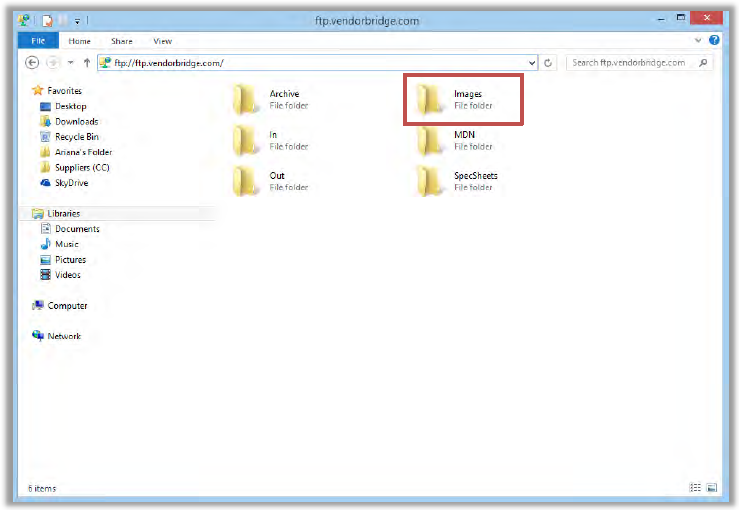This screenshot has width=739, height=510.
Task: Select Network in navigation pane
Action: click(x=57, y=336)
